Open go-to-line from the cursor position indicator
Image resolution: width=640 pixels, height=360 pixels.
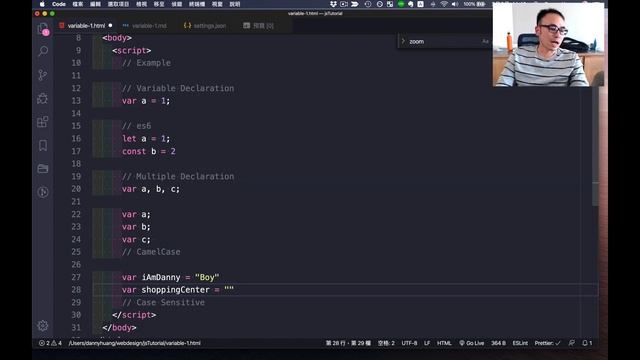pos(348,343)
